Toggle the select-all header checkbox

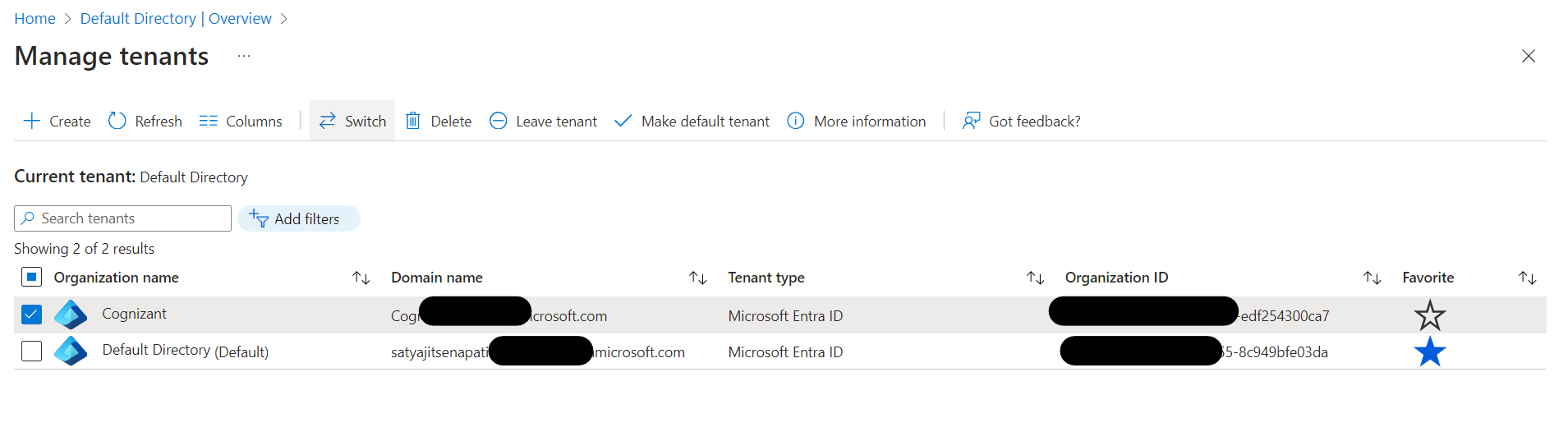click(x=31, y=278)
